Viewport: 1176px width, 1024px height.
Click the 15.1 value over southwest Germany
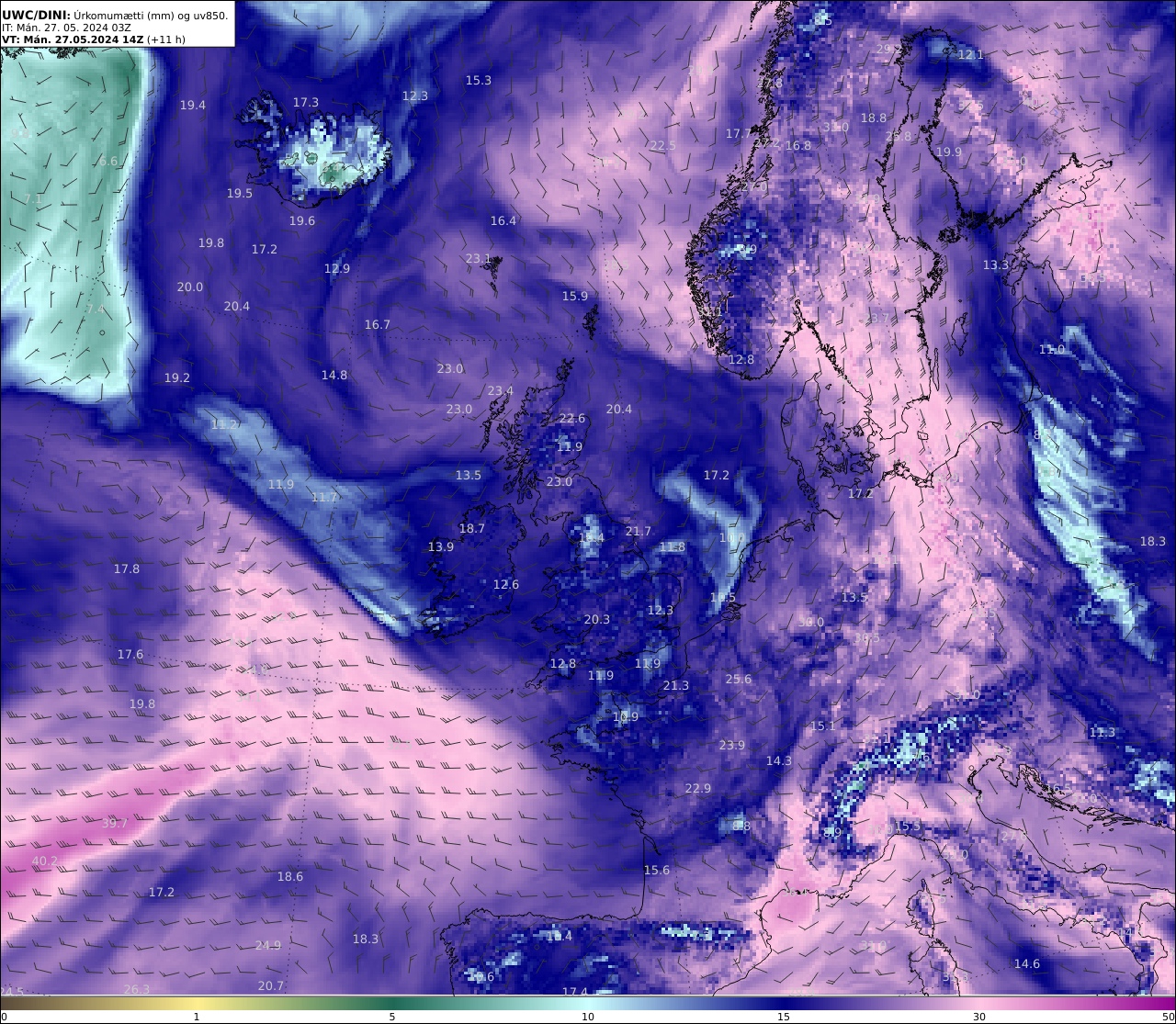click(823, 726)
